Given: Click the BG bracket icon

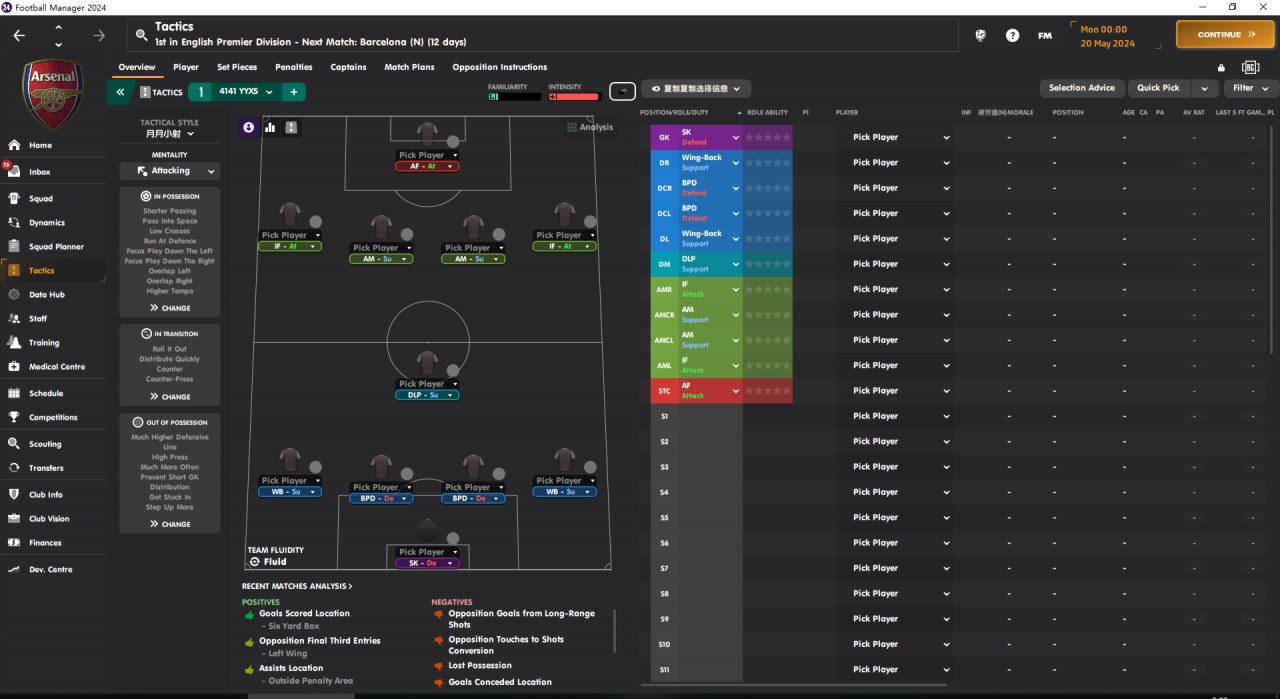Looking at the screenshot, I should pos(1250,67).
